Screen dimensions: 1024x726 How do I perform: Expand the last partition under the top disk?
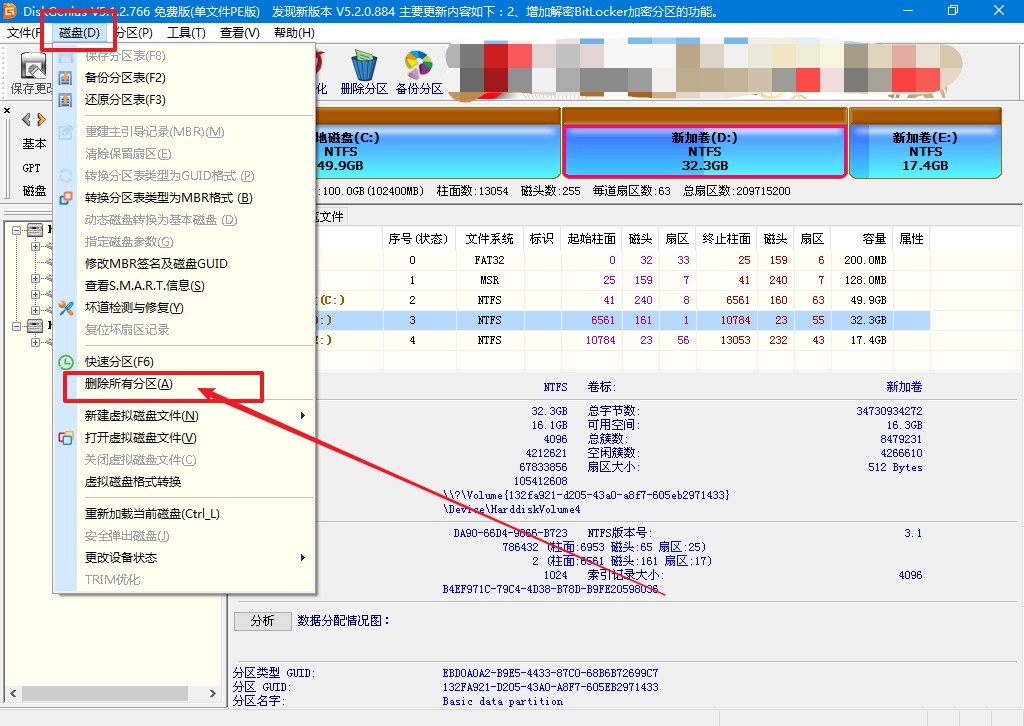pos(35,310)
